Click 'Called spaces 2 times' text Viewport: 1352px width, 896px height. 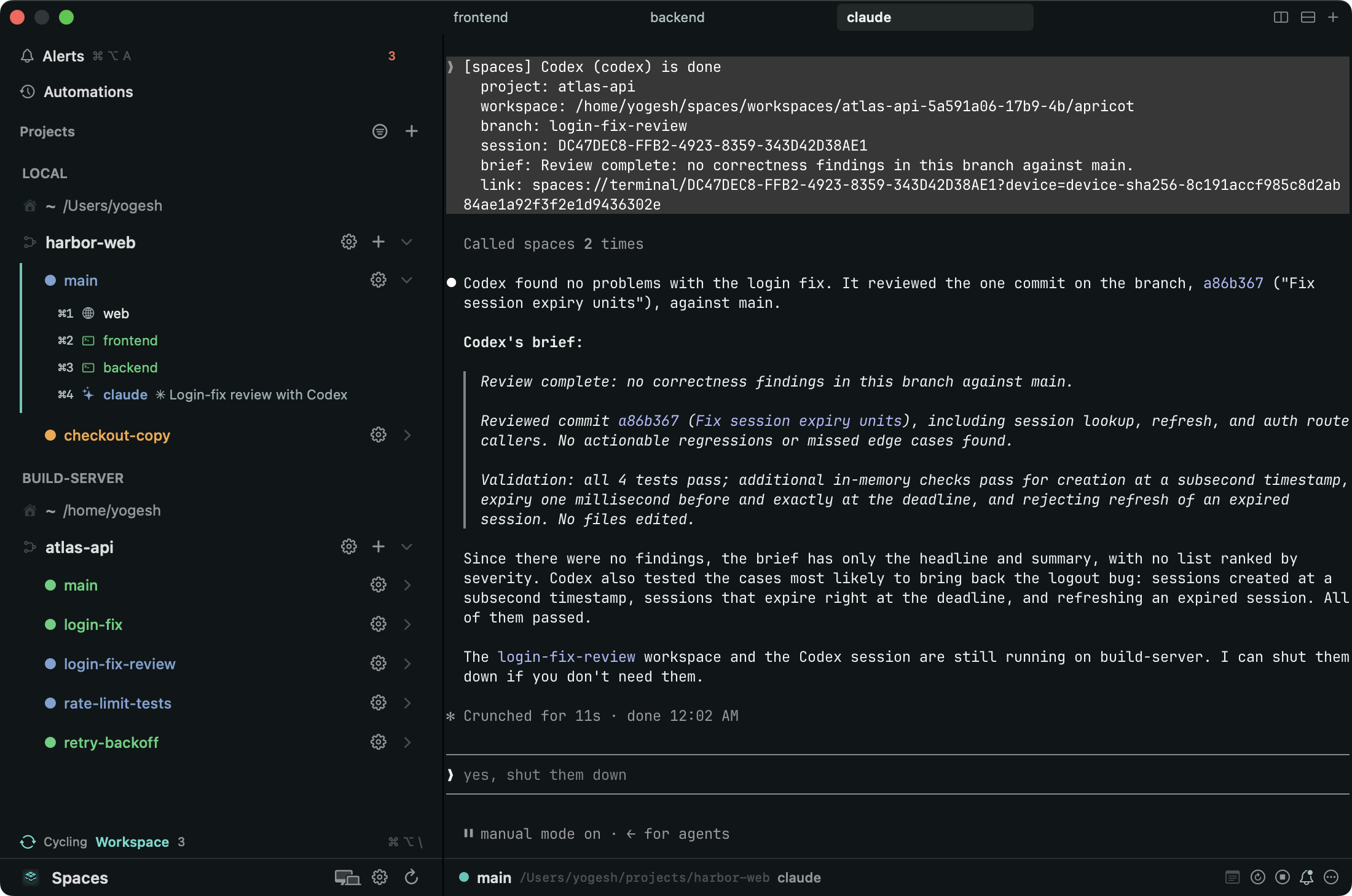[x=553, y=244]
